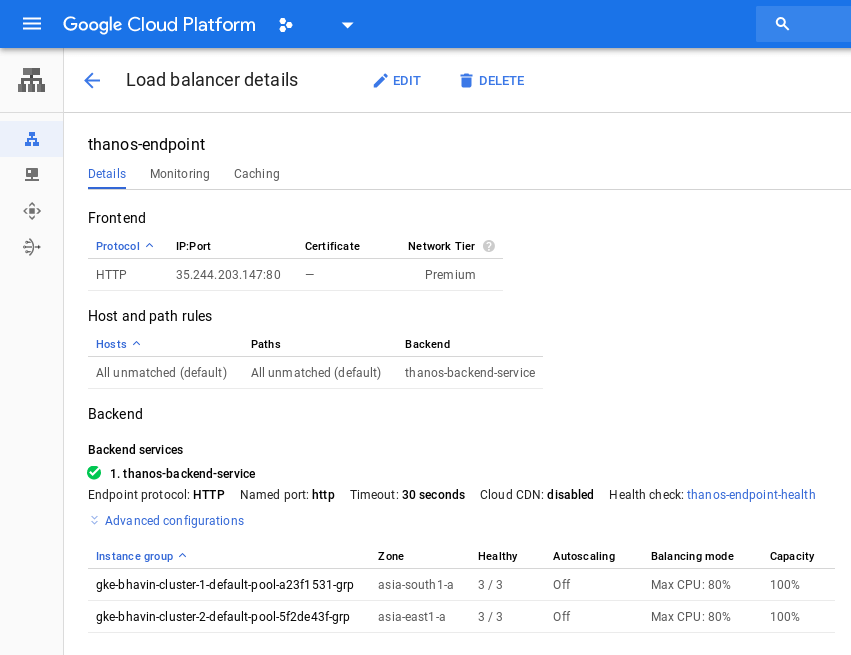Image resolution: width=851 pixels, height=655 pixels.
Task: Open the thanos-endpoint-health health check link
Action: (x=751, y=494)
